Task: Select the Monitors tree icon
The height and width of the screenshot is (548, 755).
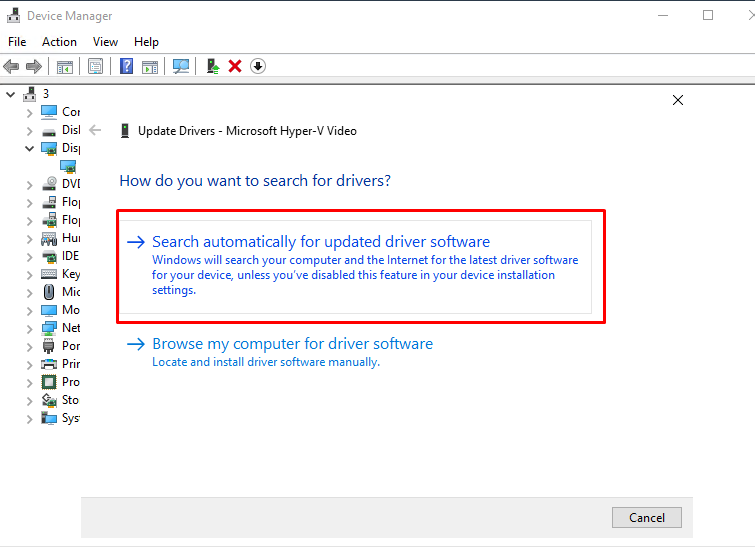Action: point(49,310)
